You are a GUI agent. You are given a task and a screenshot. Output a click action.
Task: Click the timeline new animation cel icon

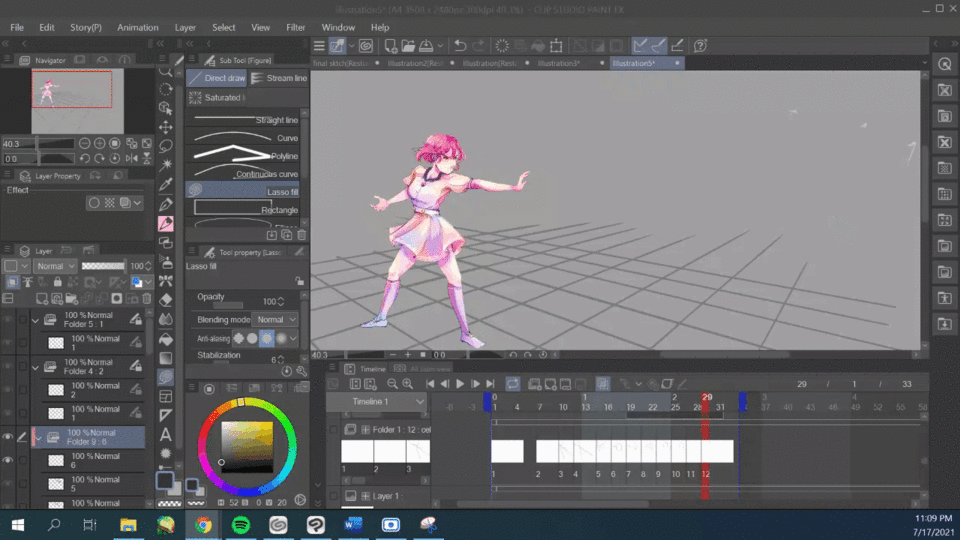(x=534, y=384)
